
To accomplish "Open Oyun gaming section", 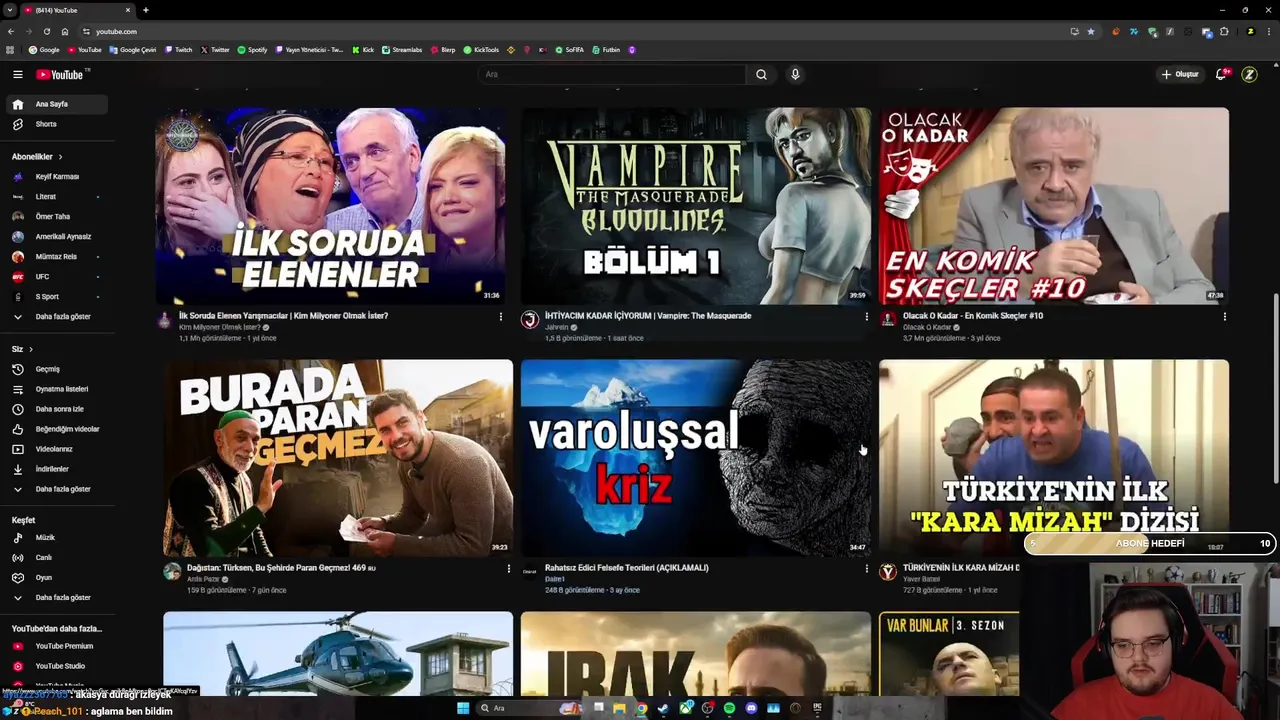I will (x=56, y=578).
